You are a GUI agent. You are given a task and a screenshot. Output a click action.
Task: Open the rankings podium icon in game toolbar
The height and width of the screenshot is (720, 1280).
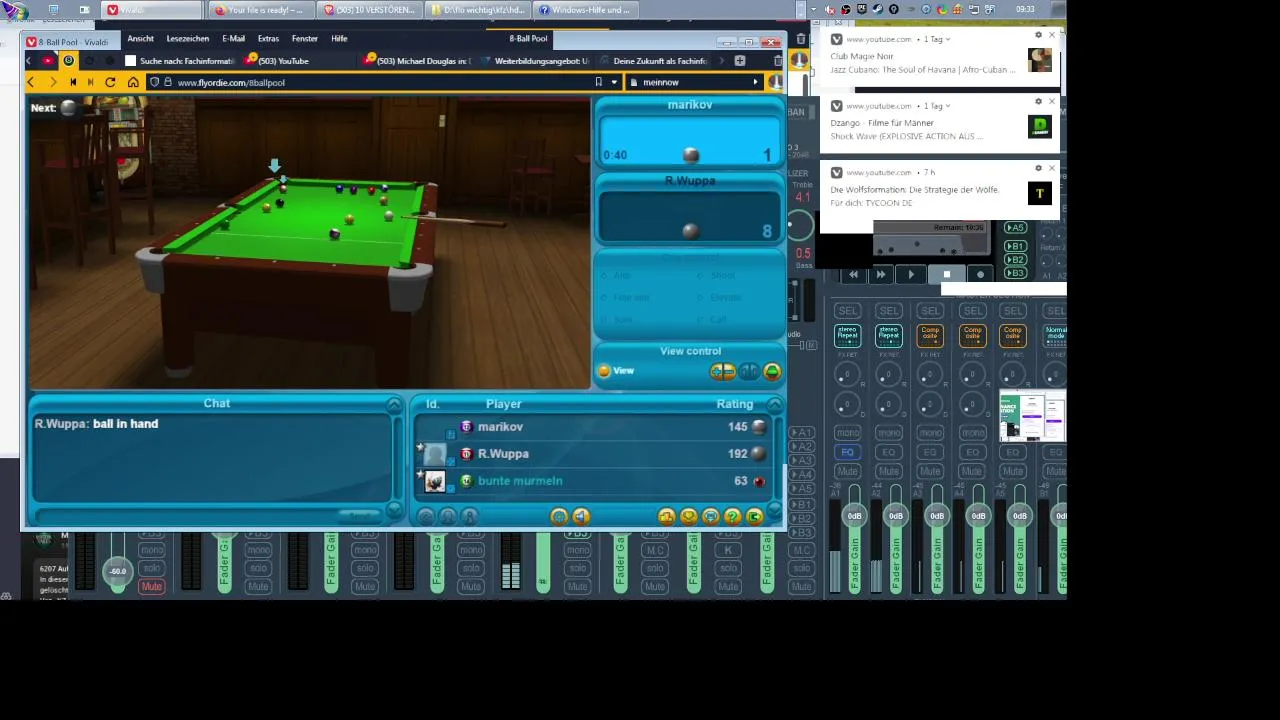point(666,517)
